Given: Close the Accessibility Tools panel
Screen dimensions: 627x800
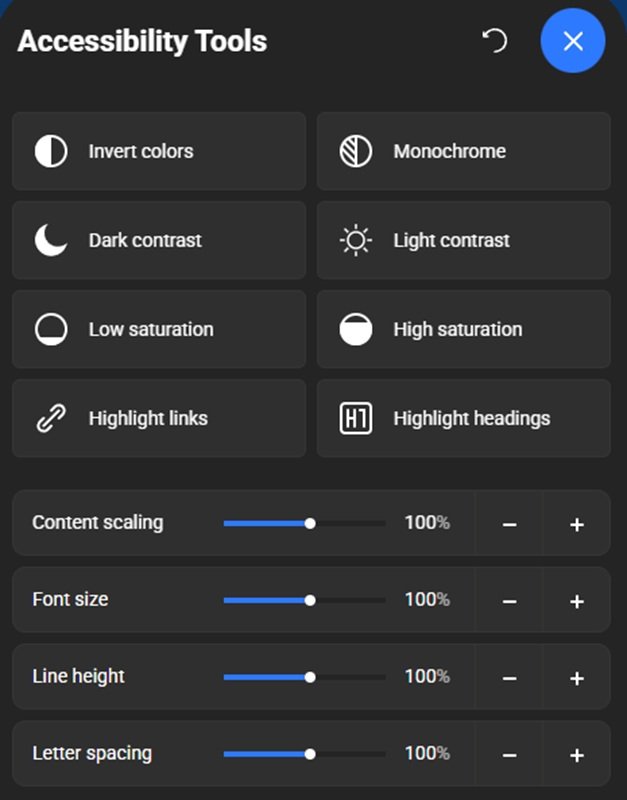Looking at the screenshot, I should point(573,41).
